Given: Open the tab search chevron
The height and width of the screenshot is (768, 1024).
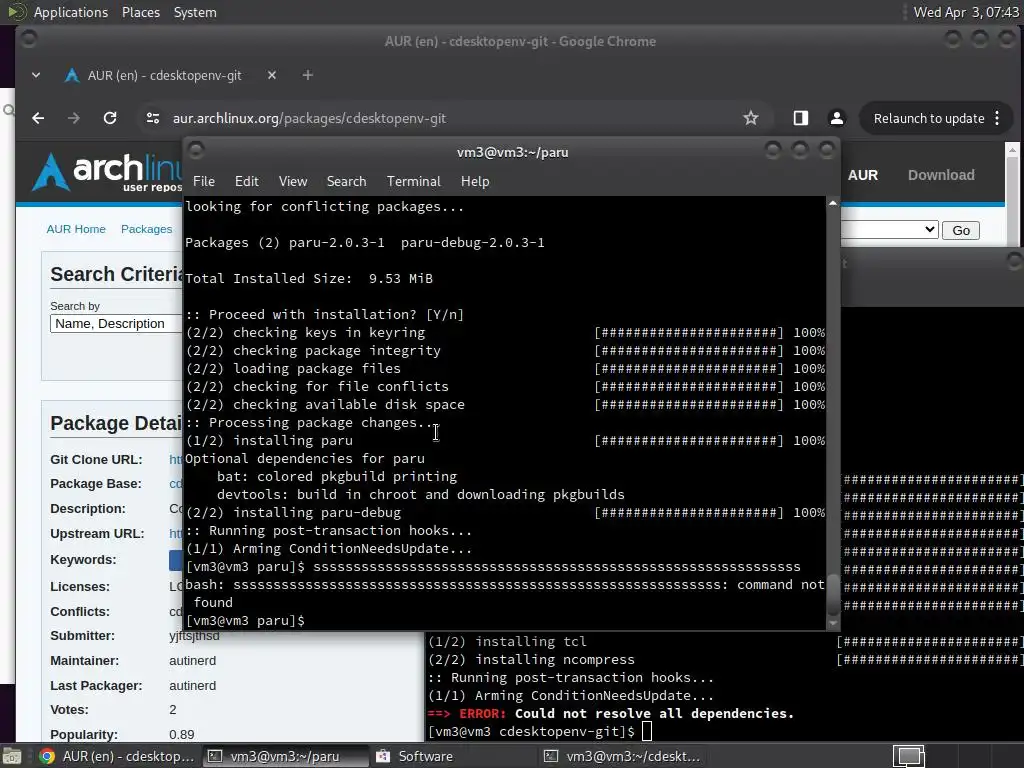Looking at the screenshot, I should [36, 75].
